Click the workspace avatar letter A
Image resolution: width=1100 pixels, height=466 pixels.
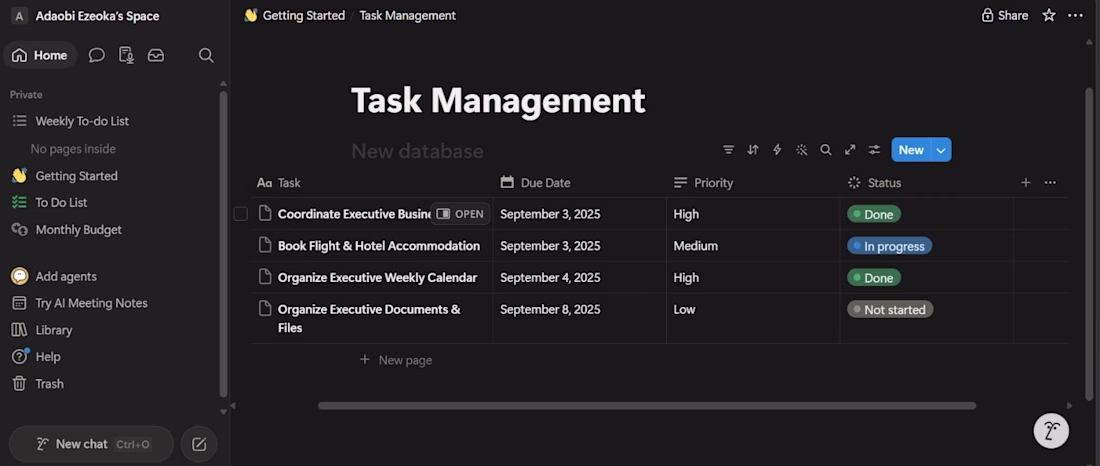[x=20, y=16]
